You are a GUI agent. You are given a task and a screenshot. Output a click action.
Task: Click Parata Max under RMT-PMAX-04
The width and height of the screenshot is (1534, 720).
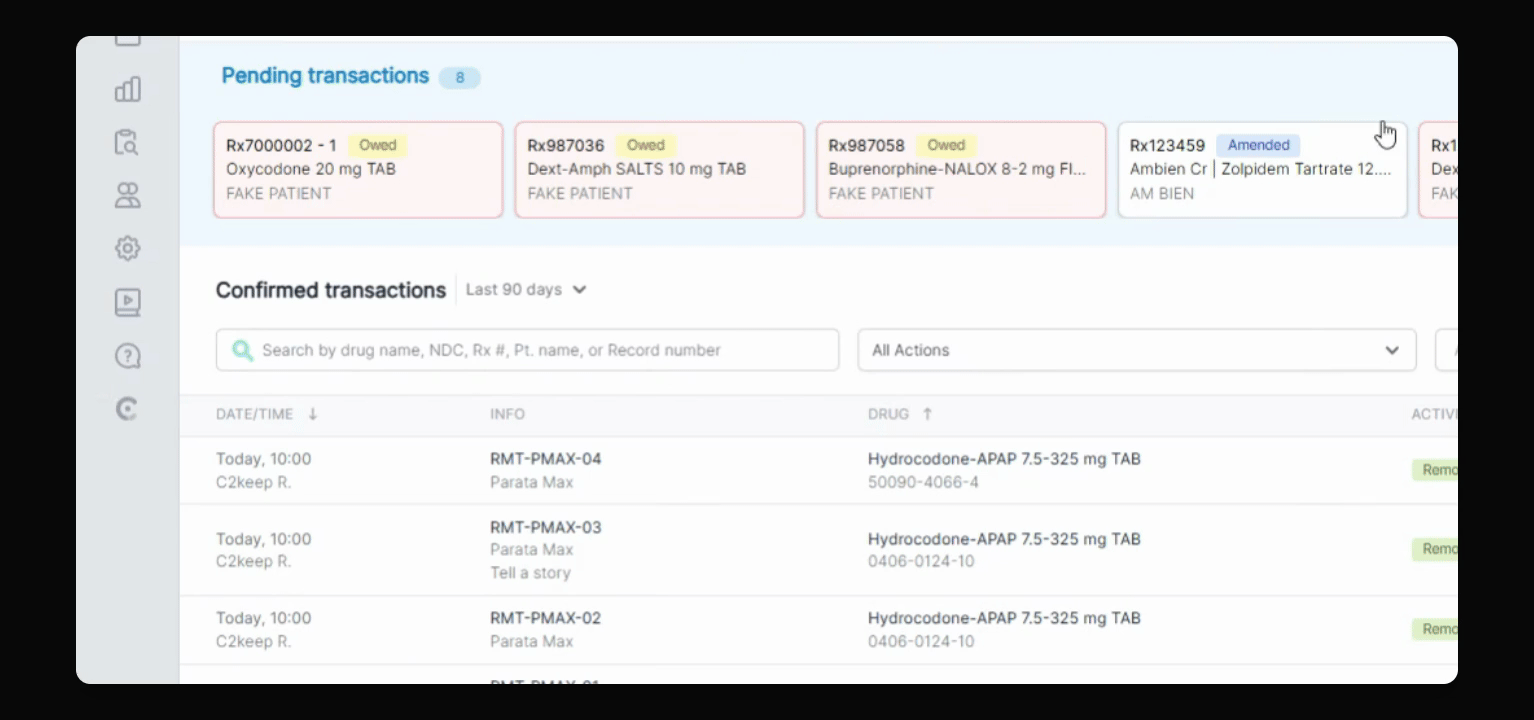(x=531, y=482)
